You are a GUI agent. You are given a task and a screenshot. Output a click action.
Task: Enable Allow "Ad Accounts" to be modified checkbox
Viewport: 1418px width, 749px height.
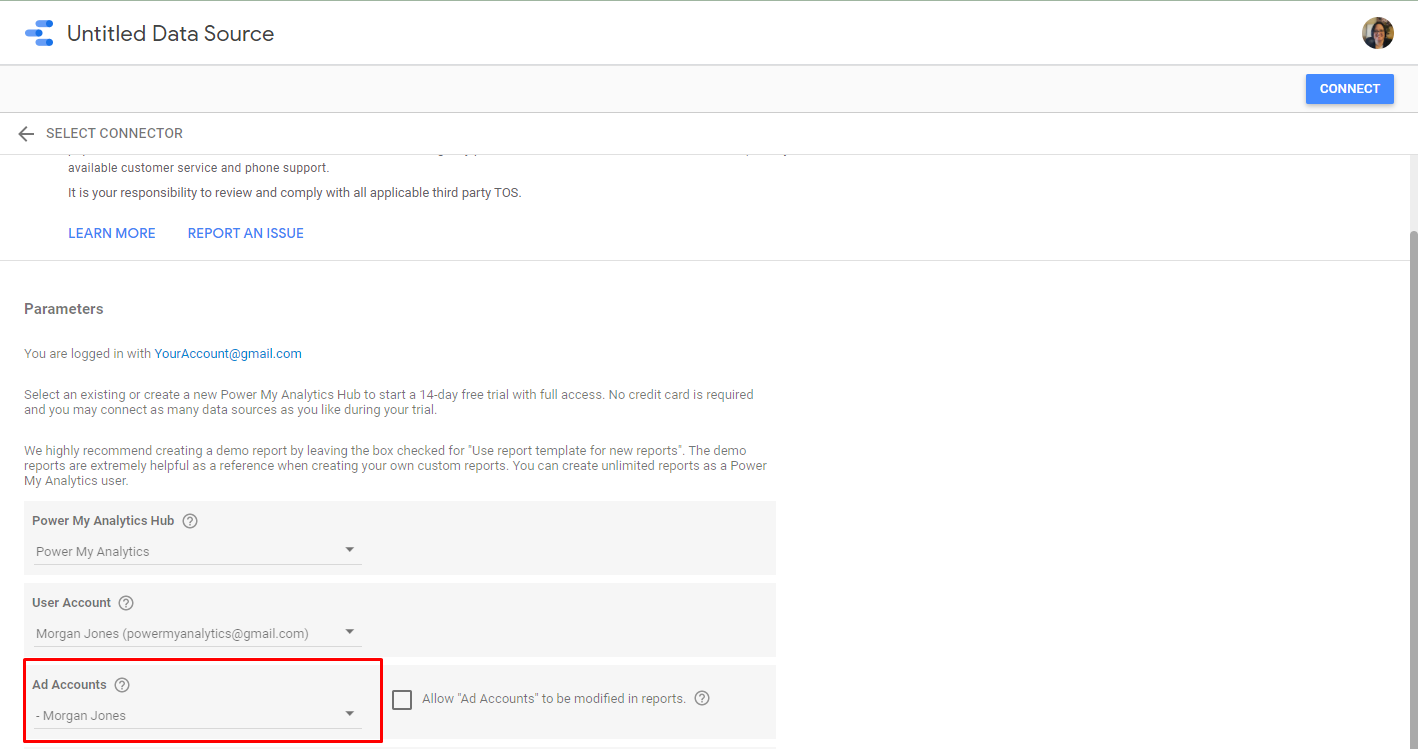402,700
